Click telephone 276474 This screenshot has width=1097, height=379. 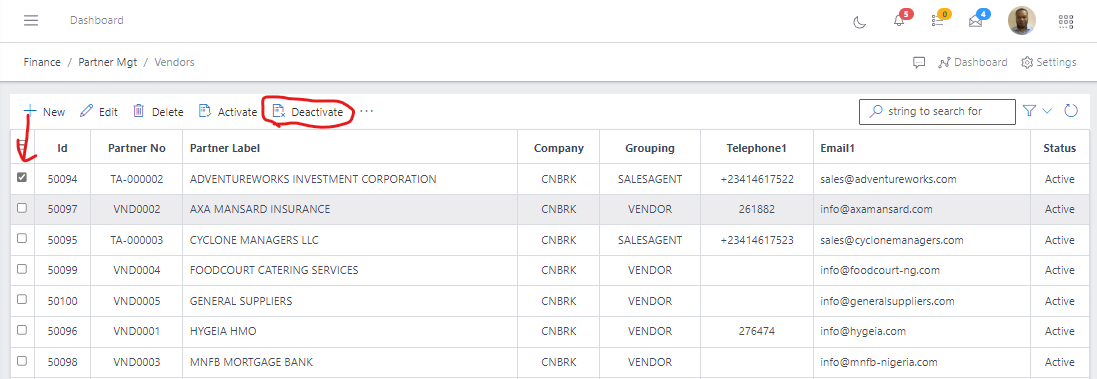pos(756,331)
